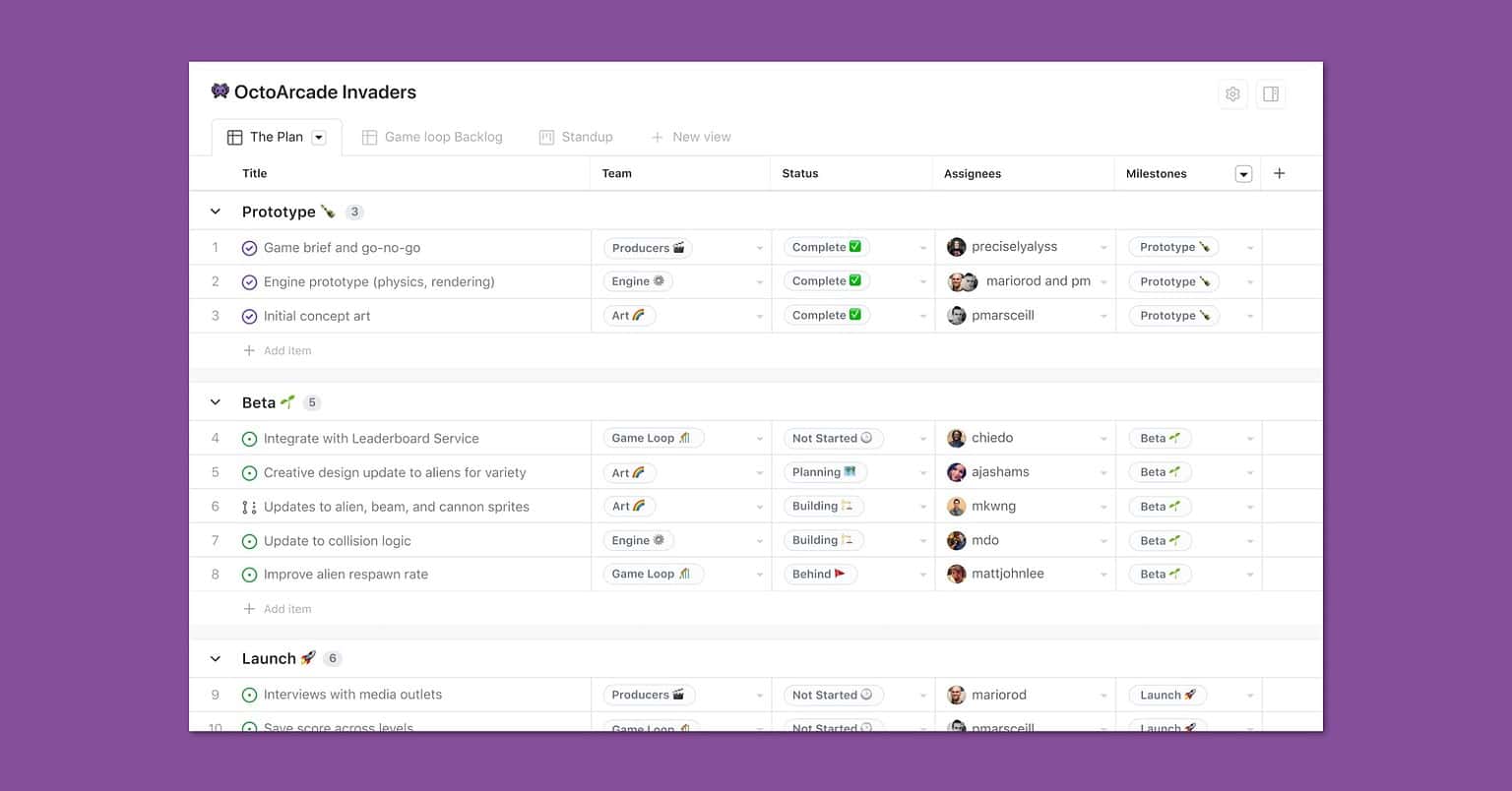The width and height of the screenshot is (1512, 791).
Task: Click open issue icon for Integrate with Leaderboard Service
Action: coord(249,439)
